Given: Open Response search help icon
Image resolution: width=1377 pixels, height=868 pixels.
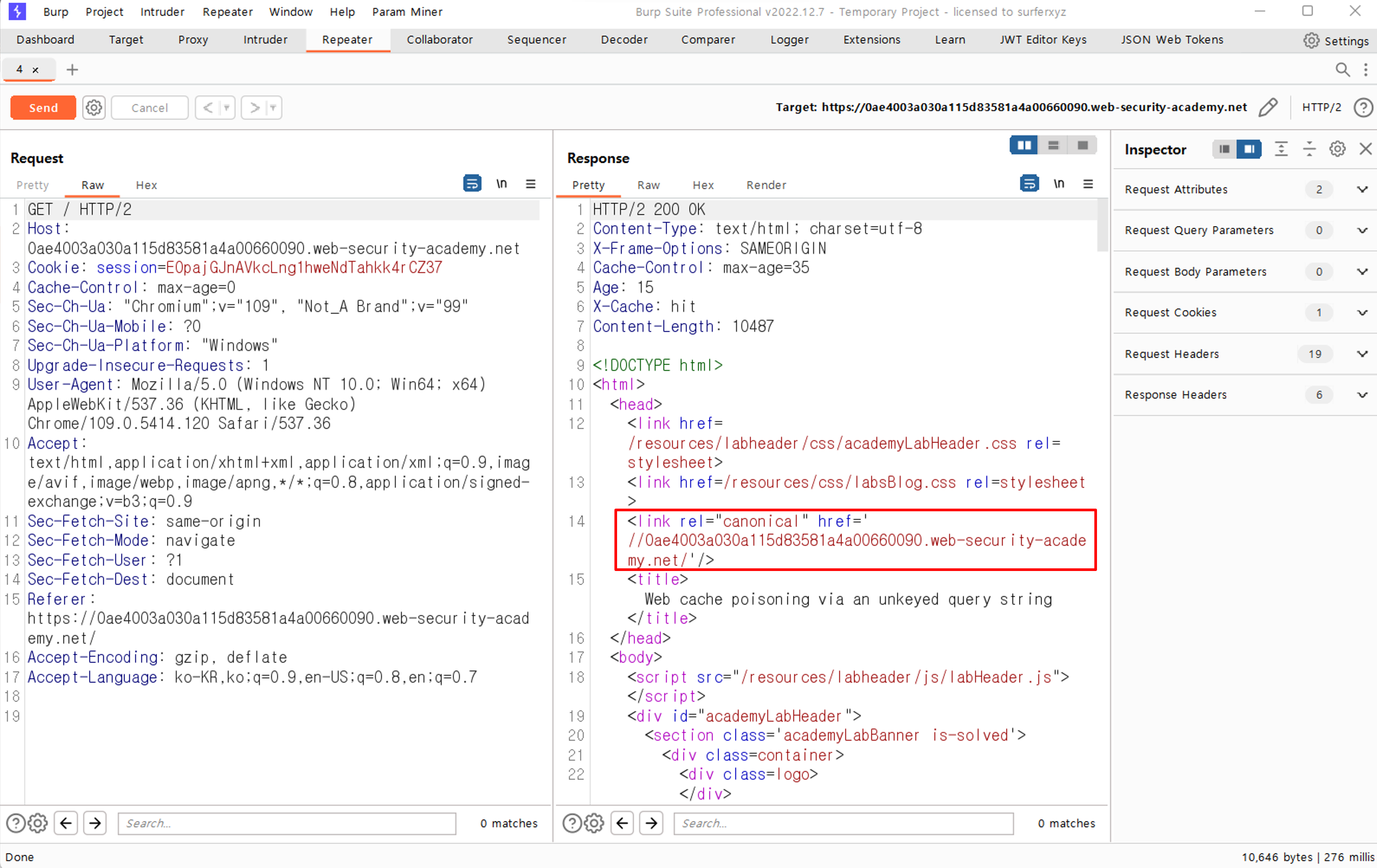Looking at the screenshot, I should click(572, 823).
